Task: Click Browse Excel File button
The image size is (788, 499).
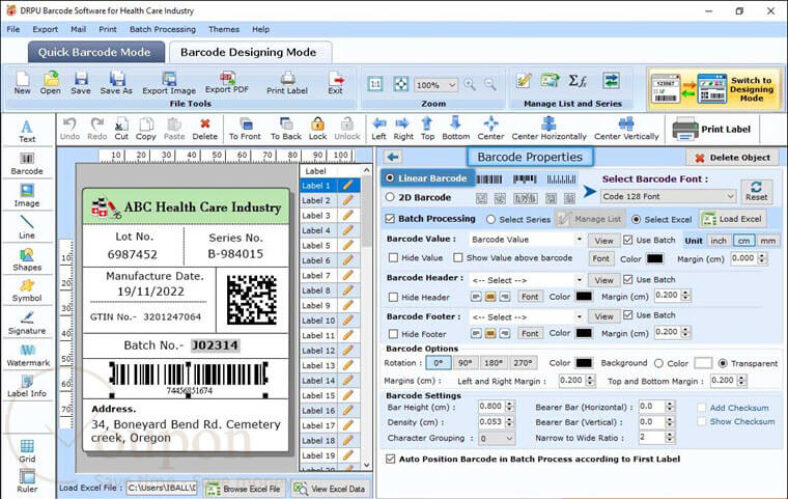Action: [x=244, y=488]
